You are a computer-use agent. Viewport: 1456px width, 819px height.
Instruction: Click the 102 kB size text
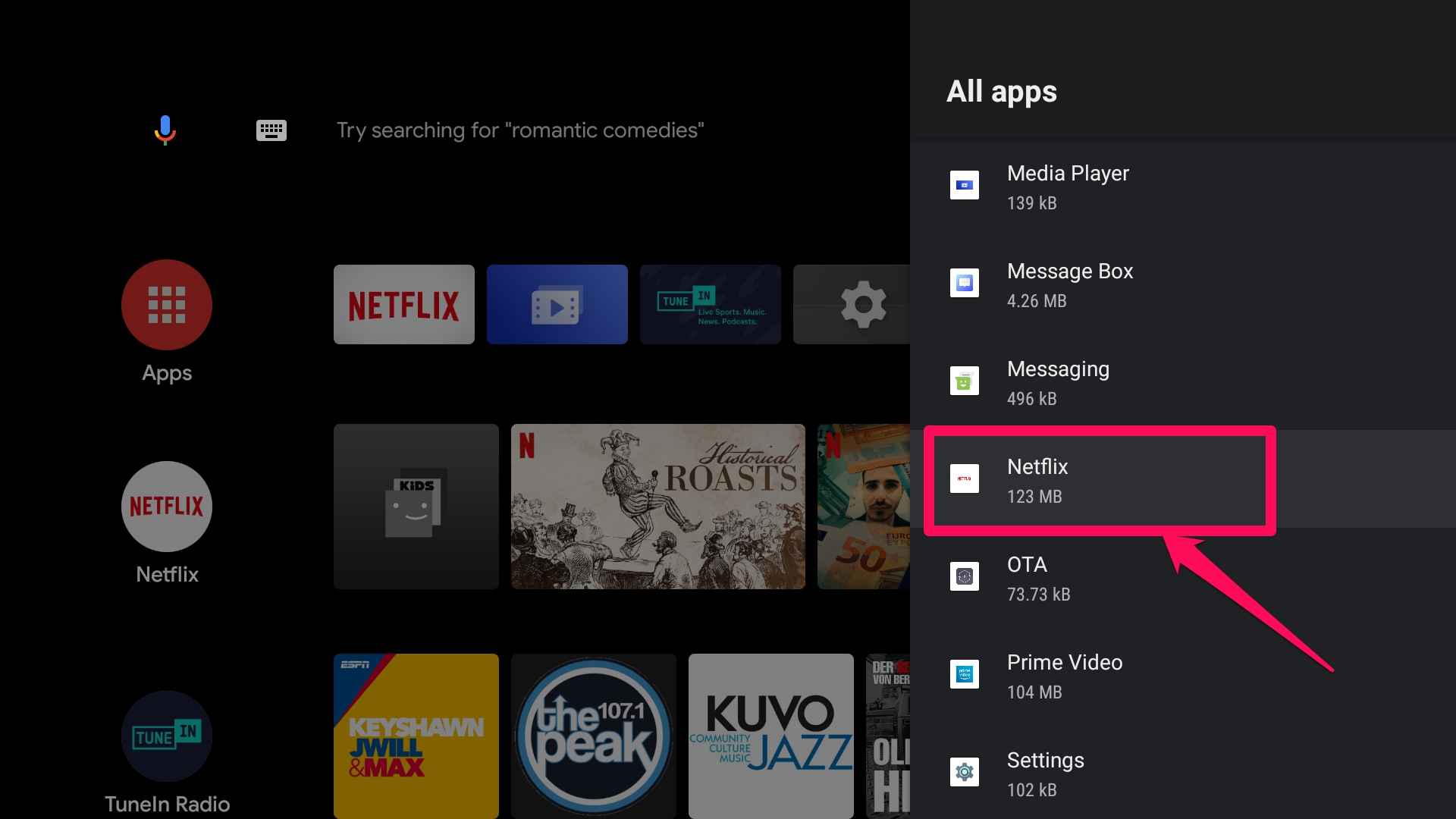pyautogui.click(x=1031, y=790)
